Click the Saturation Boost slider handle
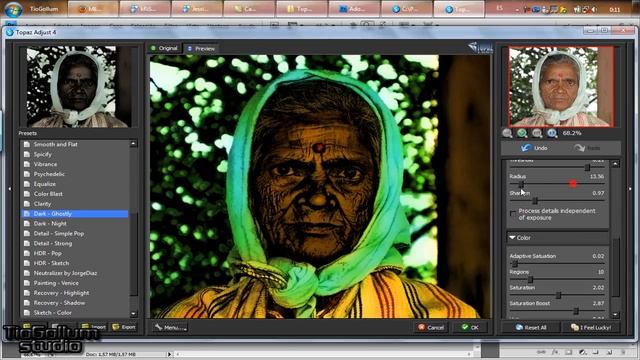Image resolution: width=640 pixels, height=360 pixels. (576, 311)
